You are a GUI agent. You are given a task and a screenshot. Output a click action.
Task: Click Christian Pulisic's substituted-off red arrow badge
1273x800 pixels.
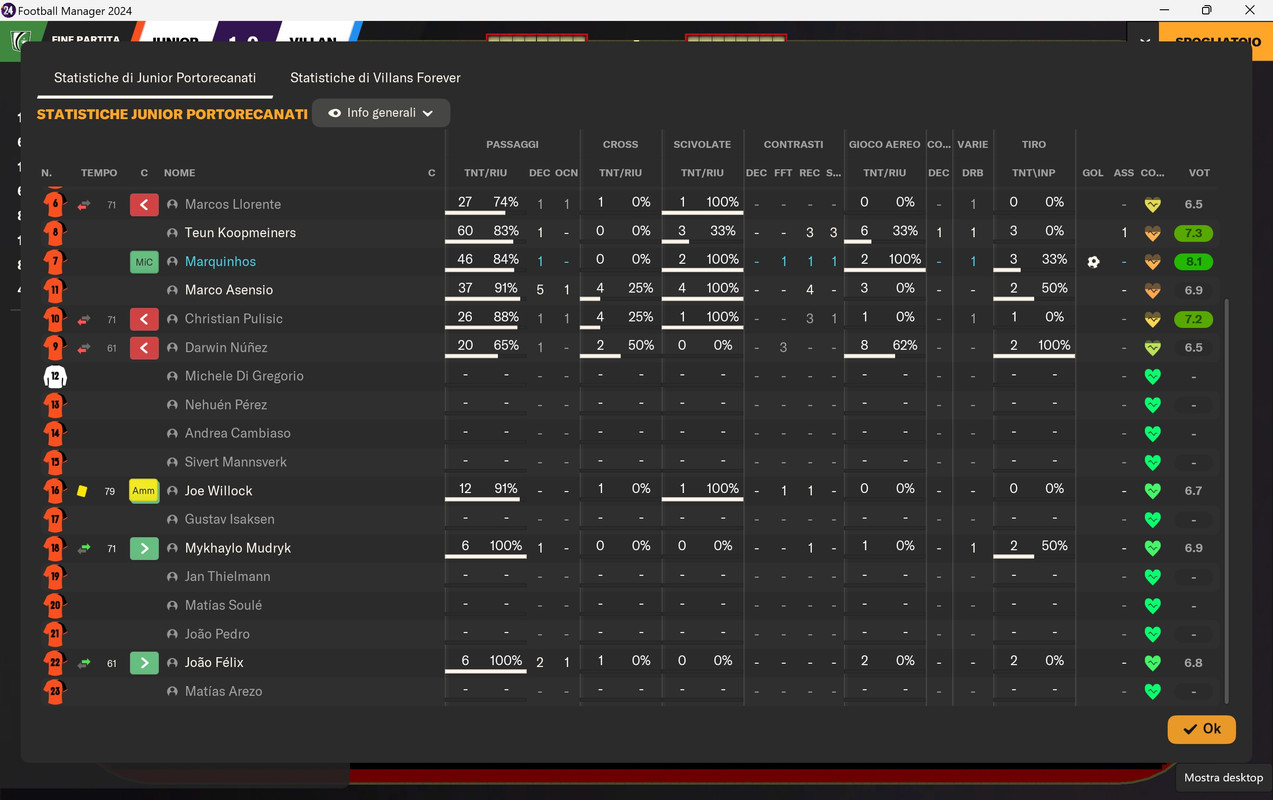pos(144,319)
